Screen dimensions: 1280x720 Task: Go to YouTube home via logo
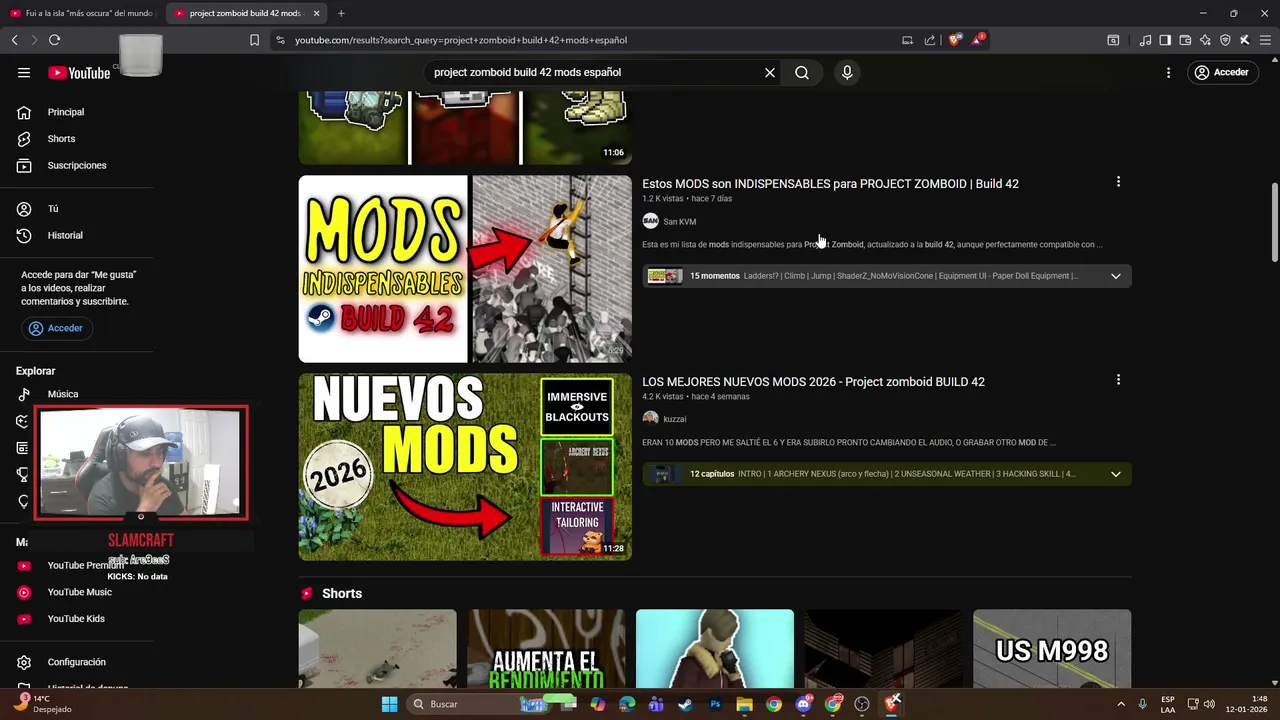(79, 72)
